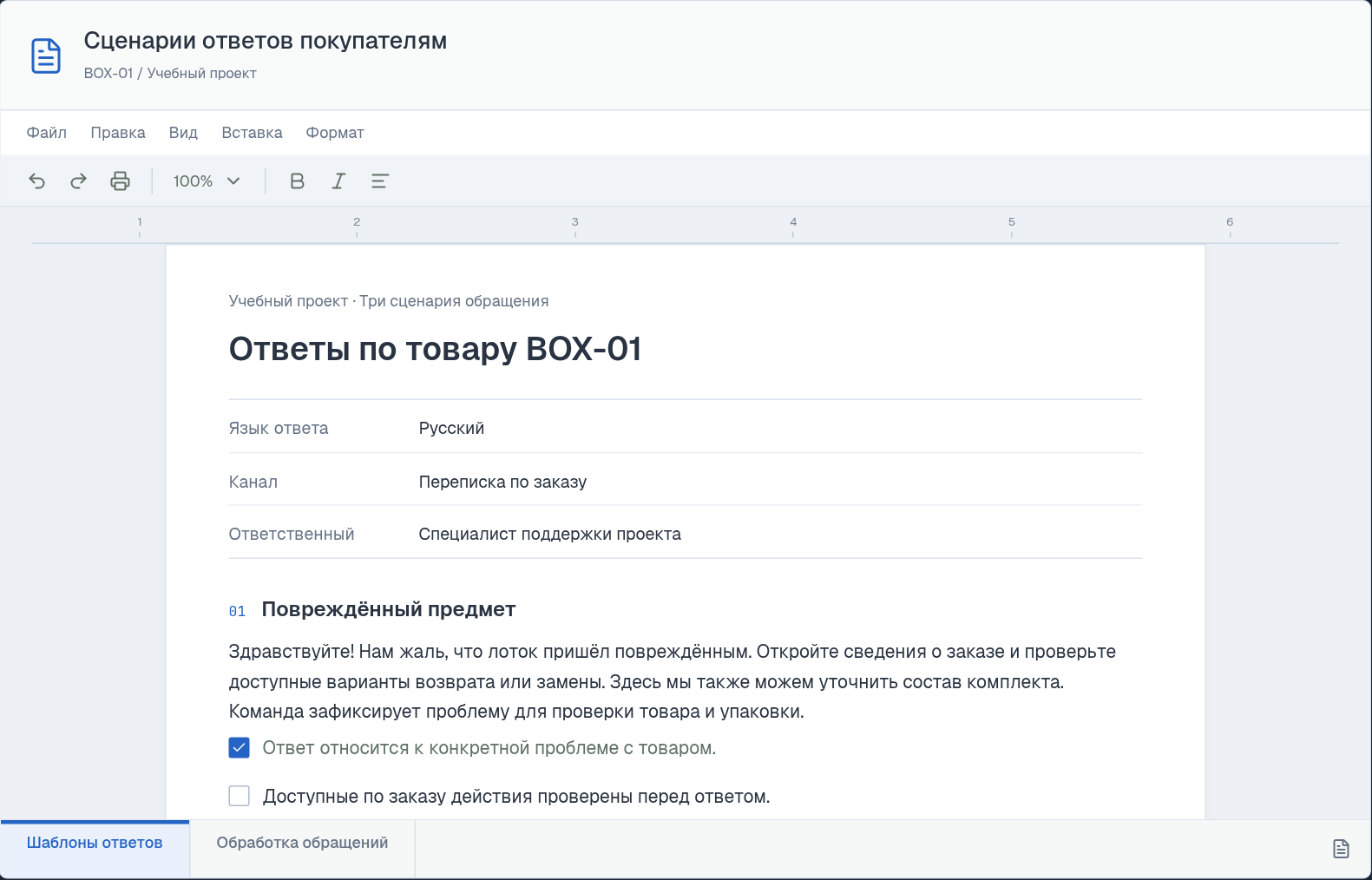Click the page icon in the bottom-right status bar
Image resolution: width=1372 pixels, height=880 pixels.
(1341, 849)
